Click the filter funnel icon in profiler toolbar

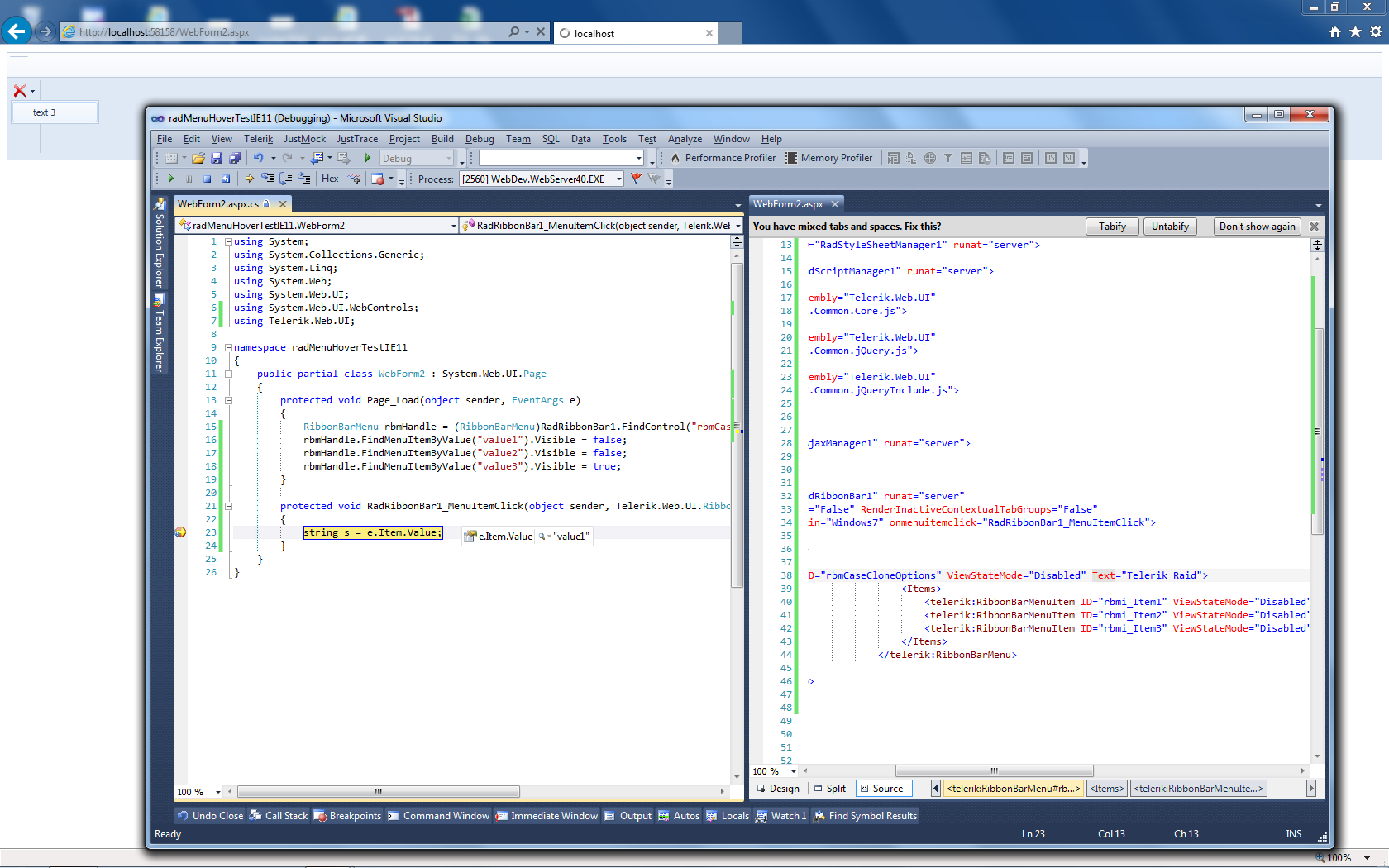[x=948, y=158]
